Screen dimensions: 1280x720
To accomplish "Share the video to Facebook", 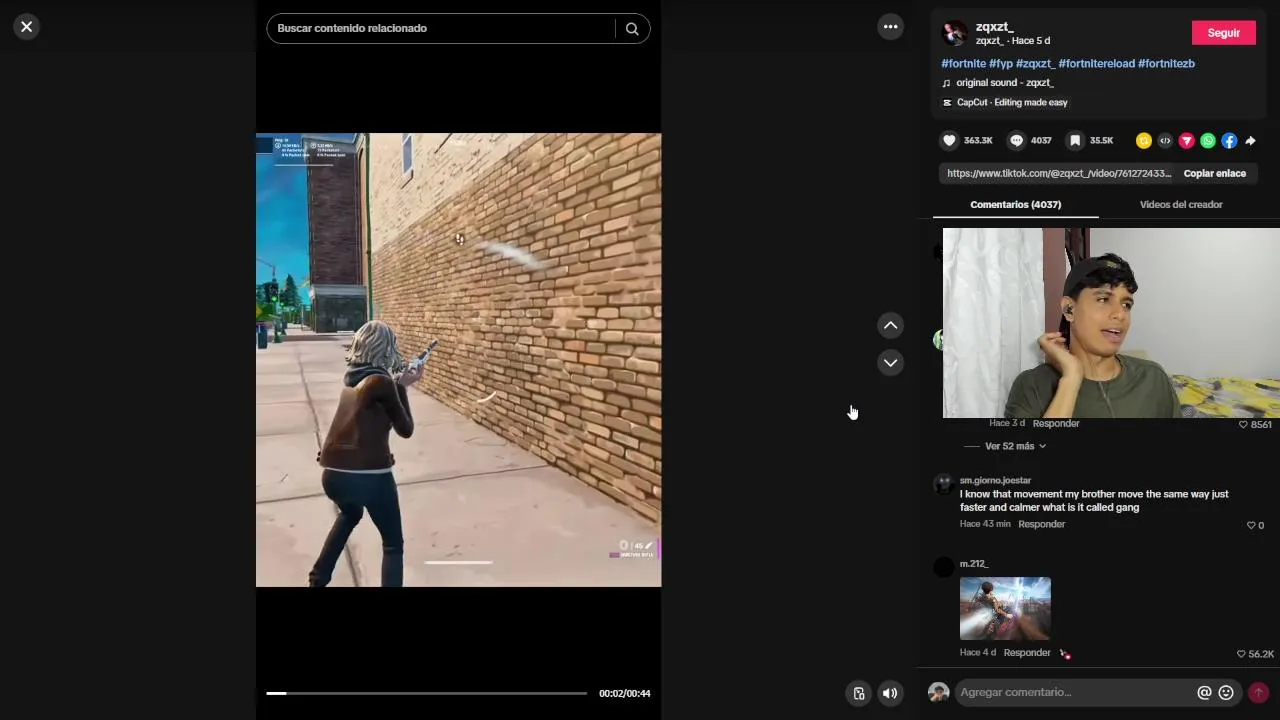I will [x=1229, y=141].
